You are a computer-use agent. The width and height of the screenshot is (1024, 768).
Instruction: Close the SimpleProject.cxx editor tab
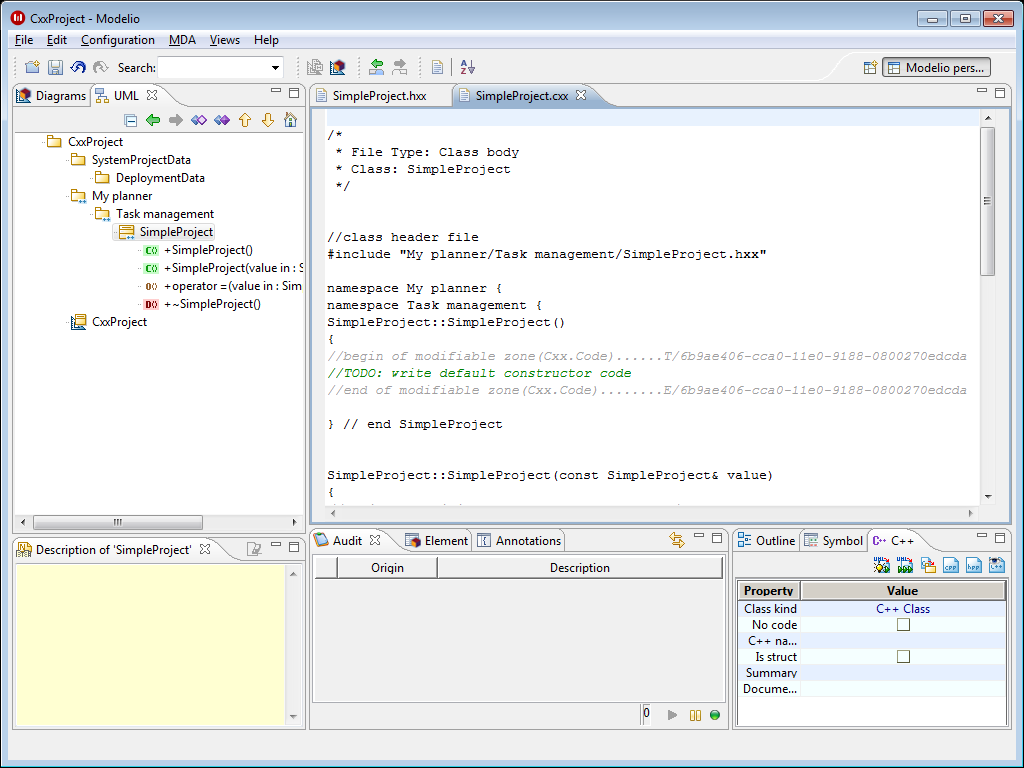[x=581, y=95]
